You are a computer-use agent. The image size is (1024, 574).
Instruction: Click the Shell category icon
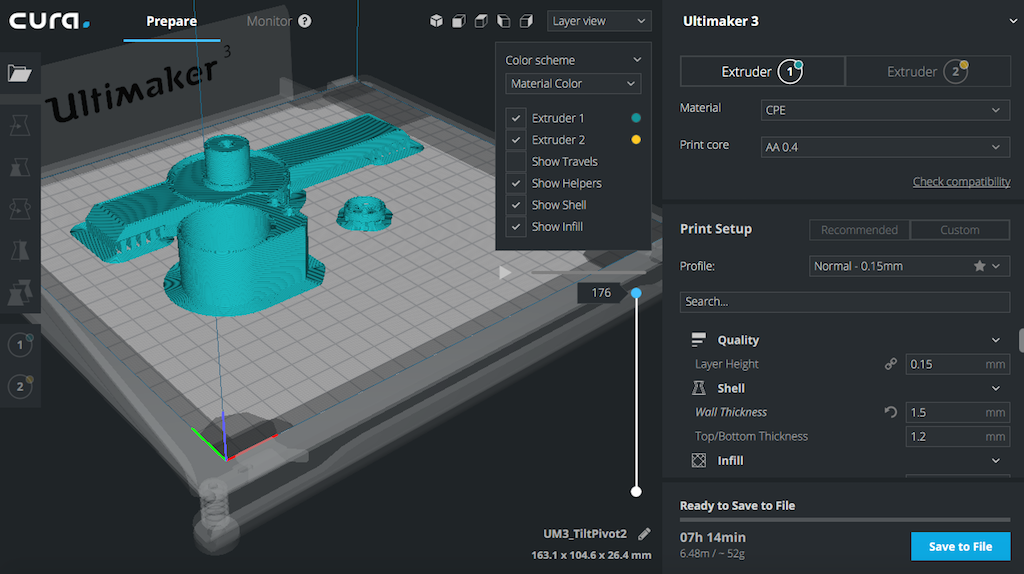(x=698, y=388)
